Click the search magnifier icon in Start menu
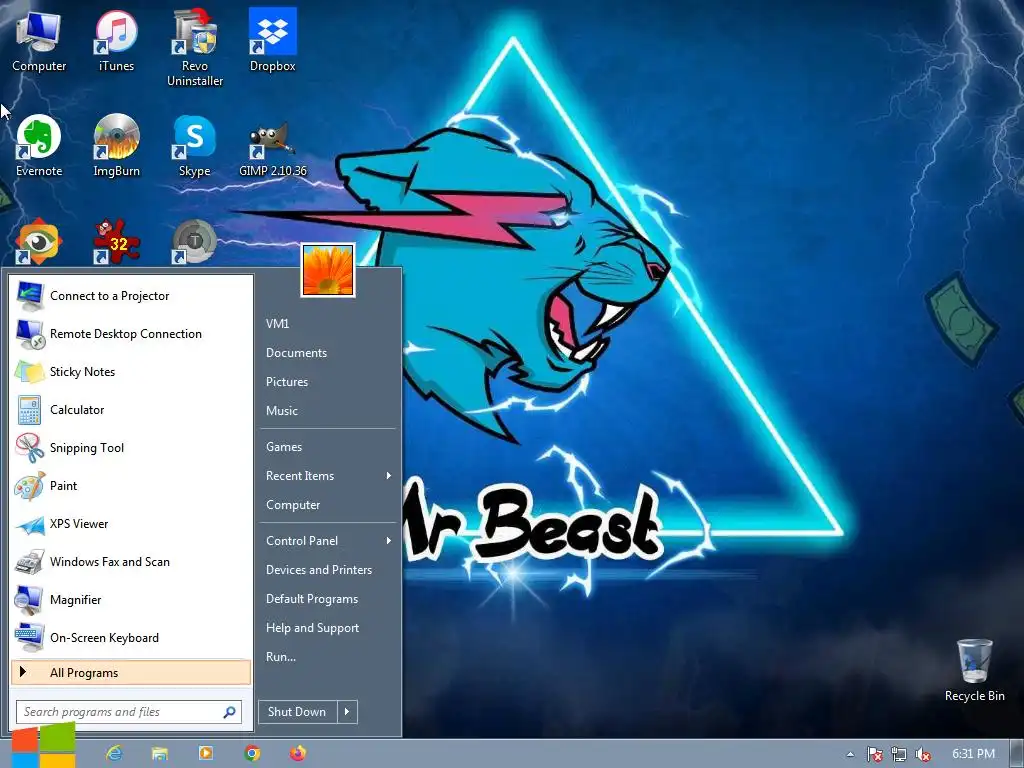 point(229,712)
